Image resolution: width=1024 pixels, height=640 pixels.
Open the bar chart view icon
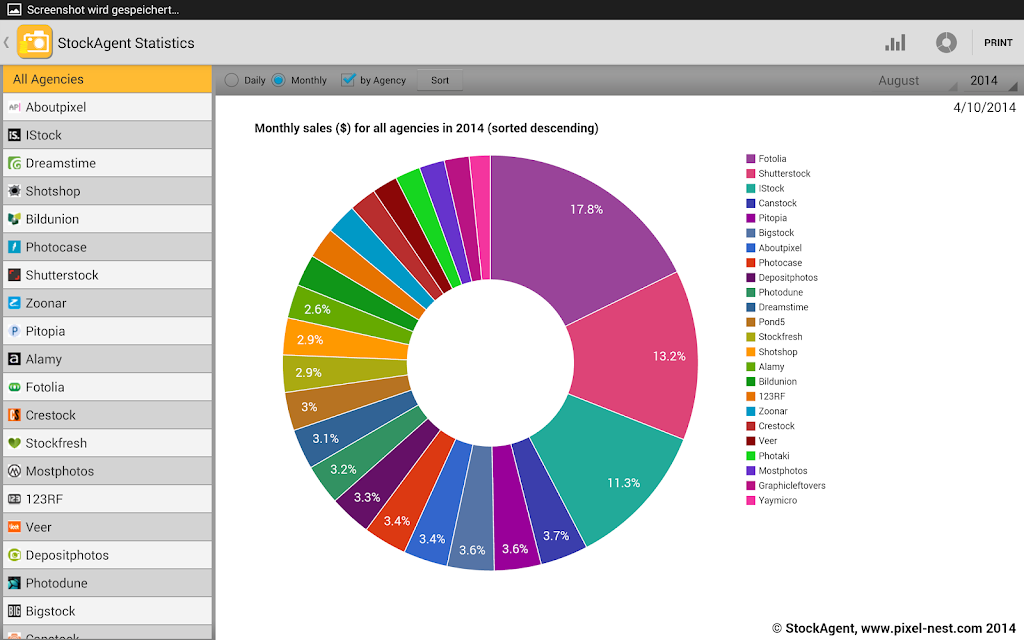(895, 43)
